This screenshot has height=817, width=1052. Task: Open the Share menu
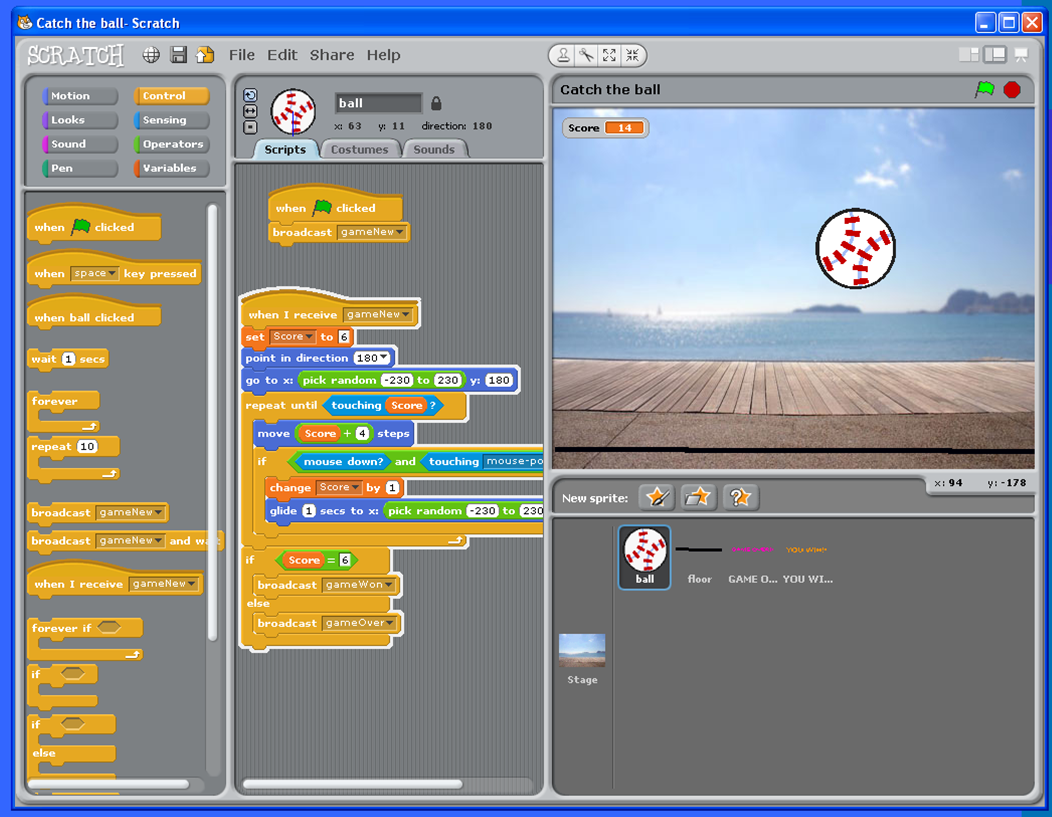pyautogui.click(x=331, y=55)
